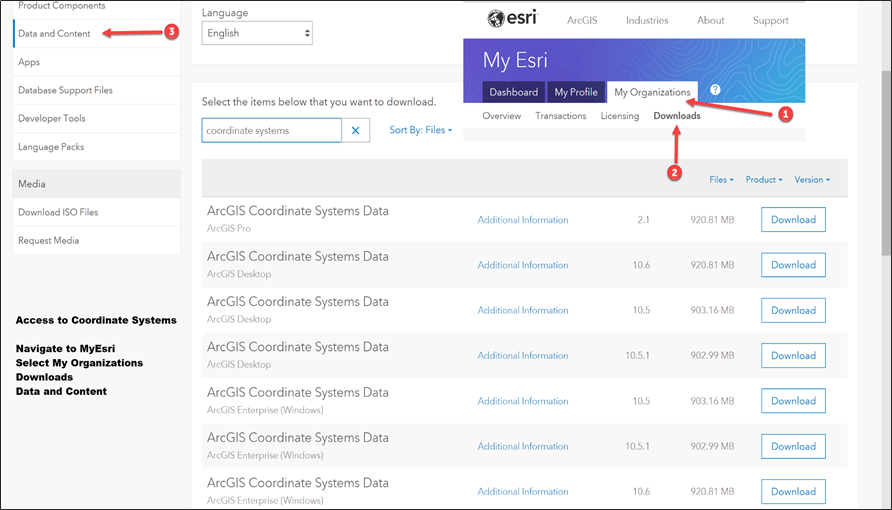Open the Language dropdown set to English
Viewport: 892px width, 510px height.
click(258, 33)
